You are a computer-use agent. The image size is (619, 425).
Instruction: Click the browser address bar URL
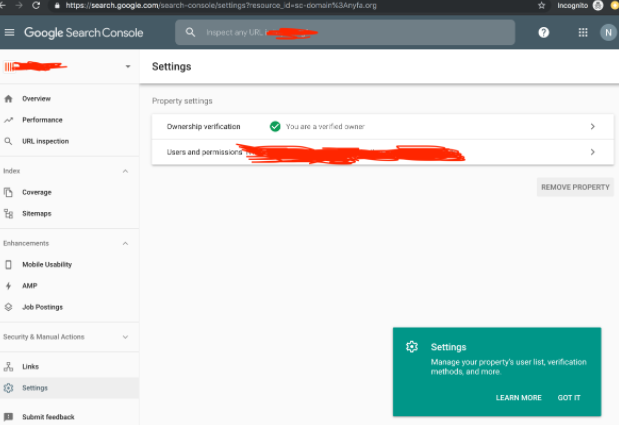pyautogui.click(x=221, y=6)
